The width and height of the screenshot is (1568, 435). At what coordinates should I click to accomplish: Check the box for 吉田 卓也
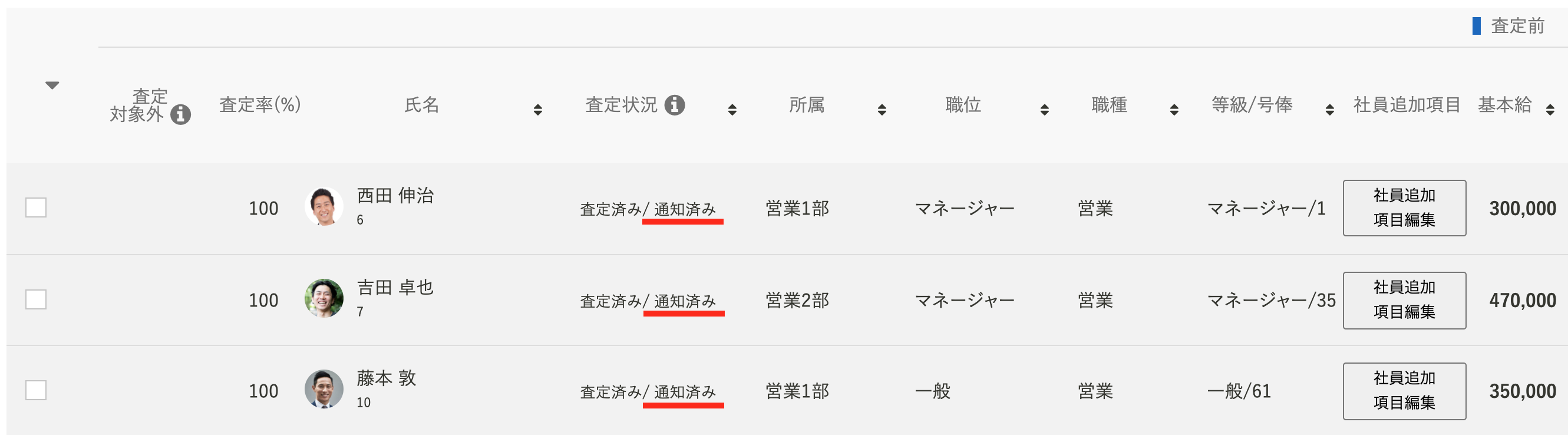click(36, 299)
